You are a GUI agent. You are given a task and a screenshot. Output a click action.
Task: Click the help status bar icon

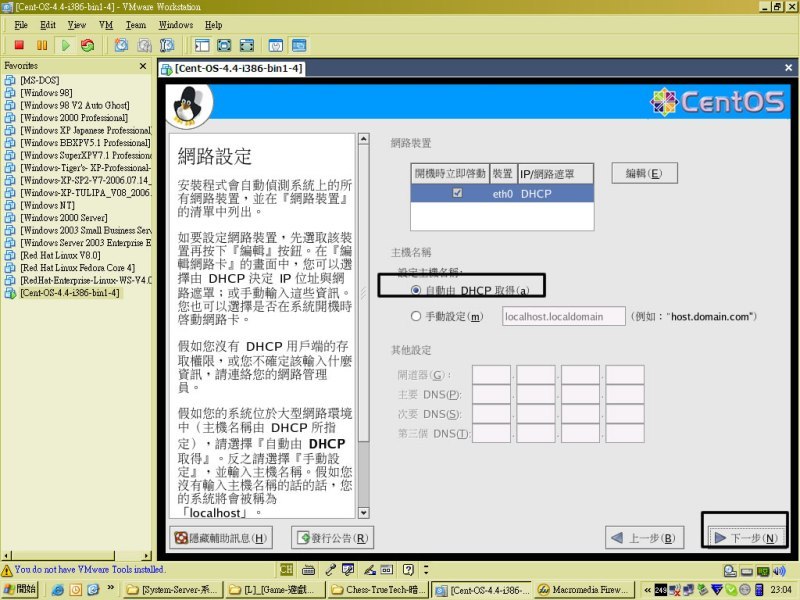click(x=408, y=569)
